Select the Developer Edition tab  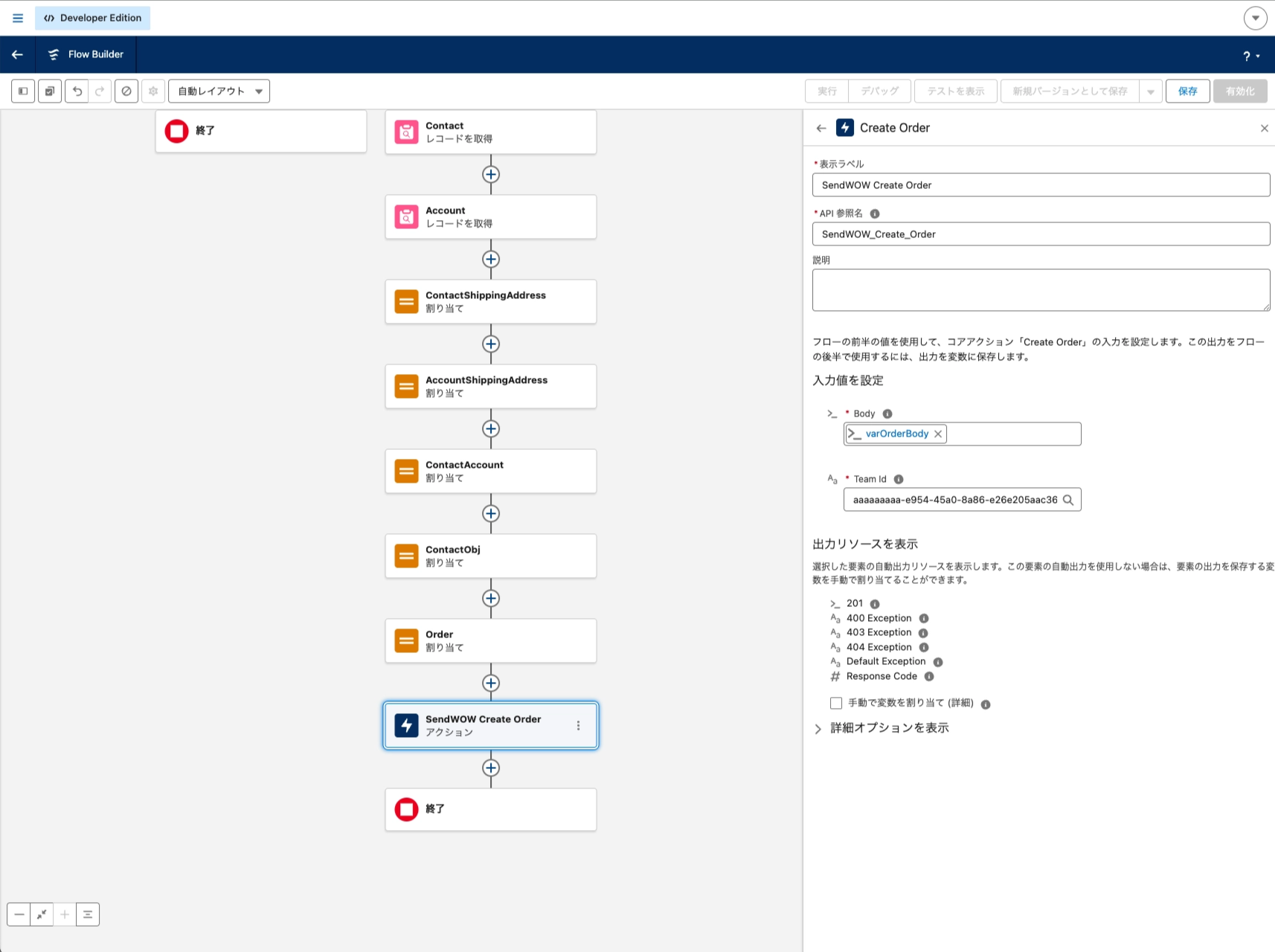[x=92, y=18]
